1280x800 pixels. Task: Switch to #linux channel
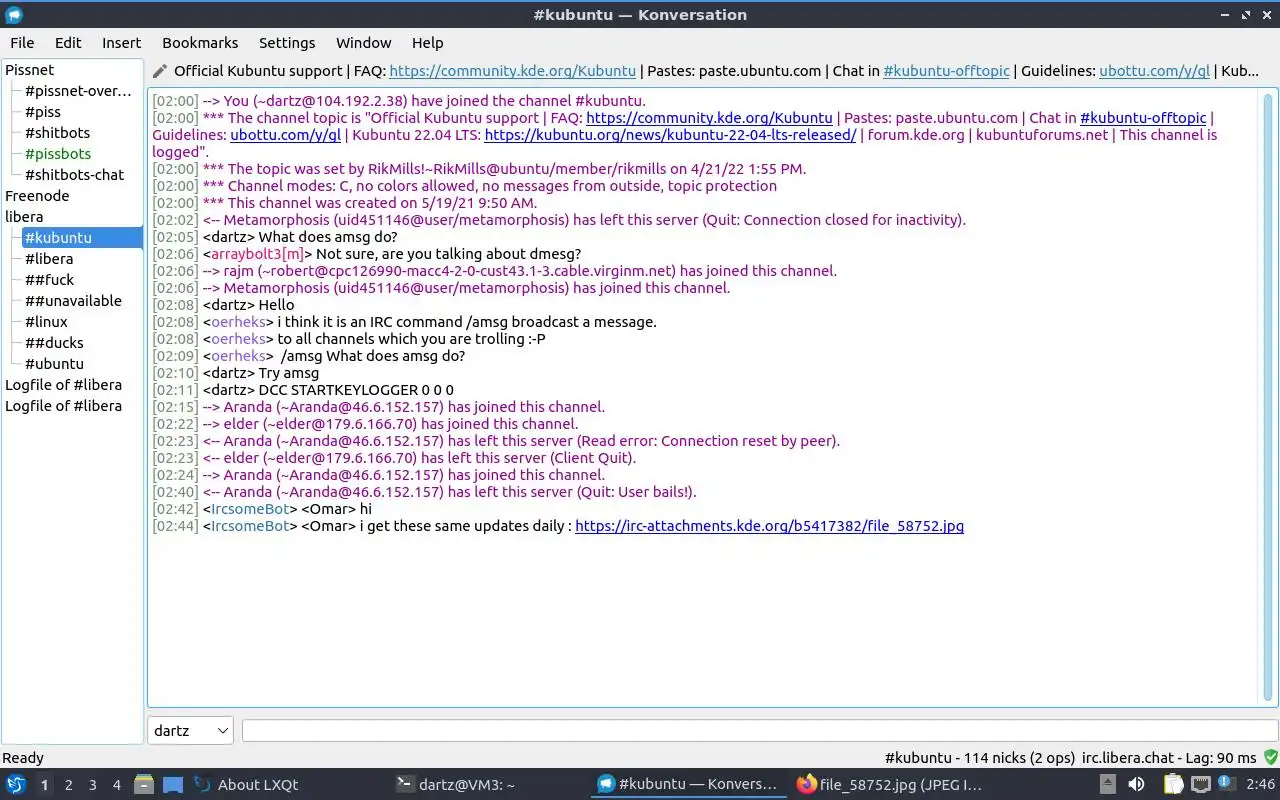click(x=46, y=322)
